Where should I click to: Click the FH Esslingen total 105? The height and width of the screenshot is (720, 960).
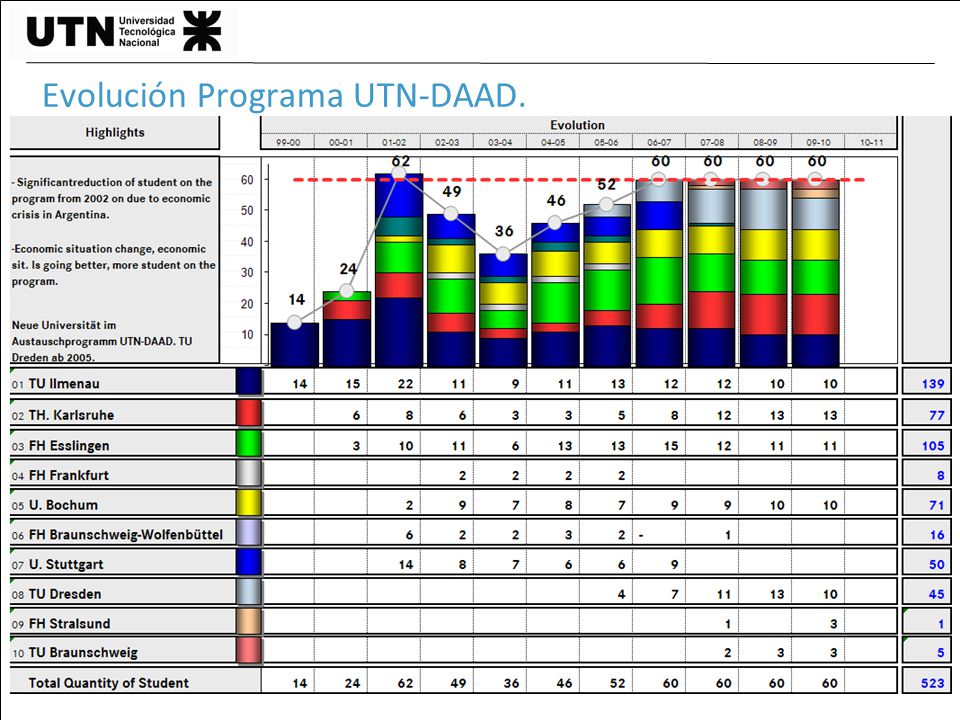pyautogui.click(x=933, y=446)
